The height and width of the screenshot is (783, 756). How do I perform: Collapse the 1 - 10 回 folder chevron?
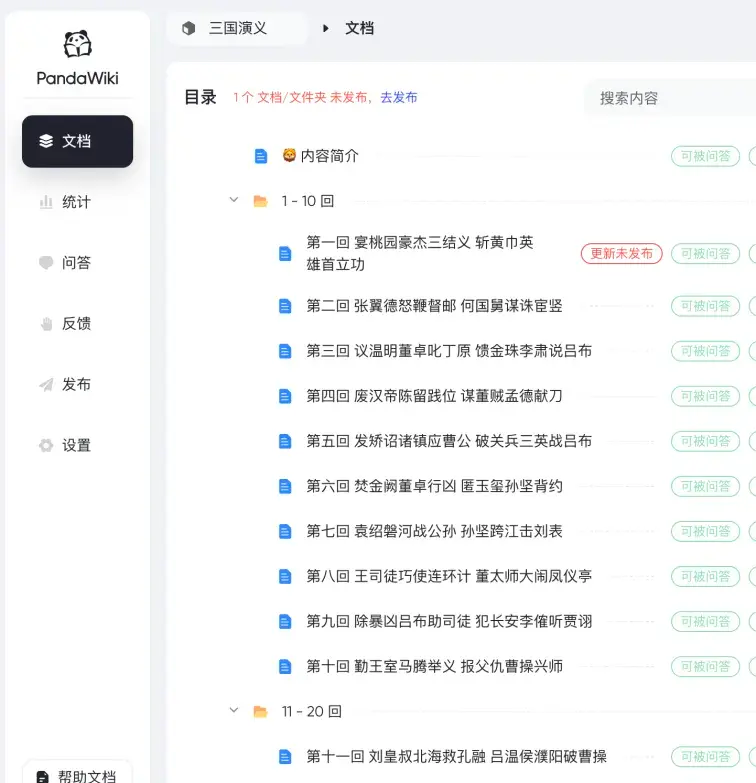(234, 200)
